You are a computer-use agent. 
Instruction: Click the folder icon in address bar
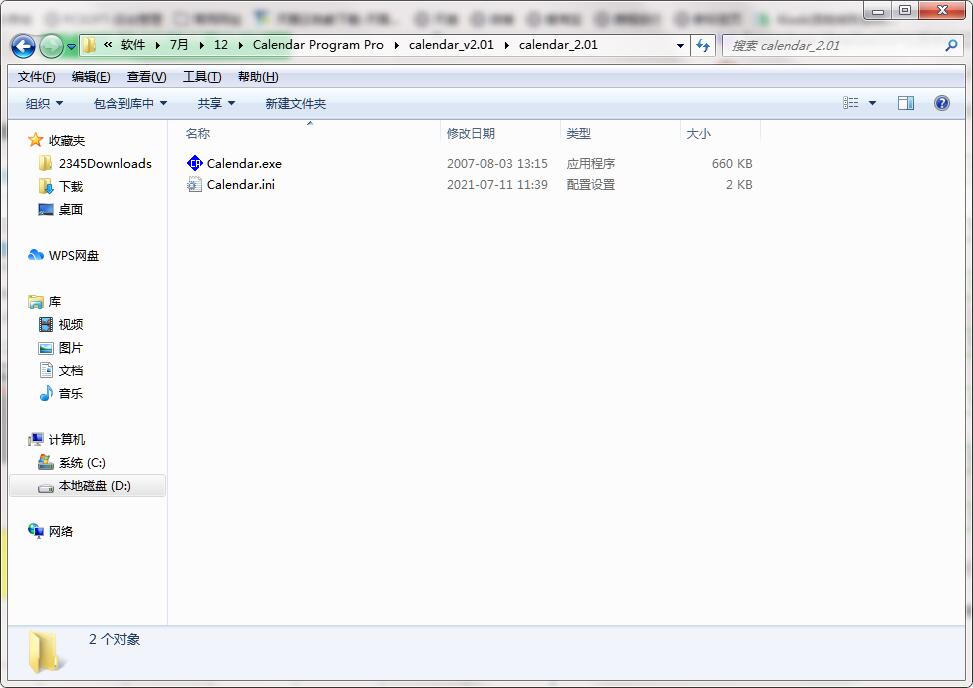click(x=89, y=45)
